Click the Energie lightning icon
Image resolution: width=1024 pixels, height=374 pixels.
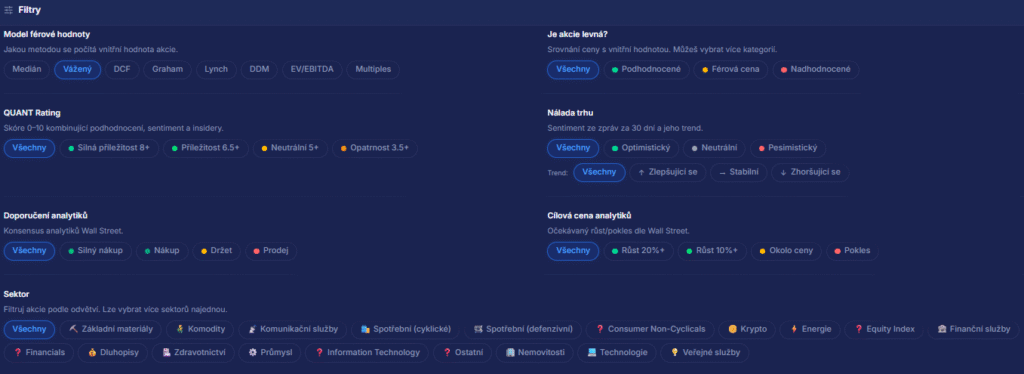pyautogui.click(x=793, y=330)
